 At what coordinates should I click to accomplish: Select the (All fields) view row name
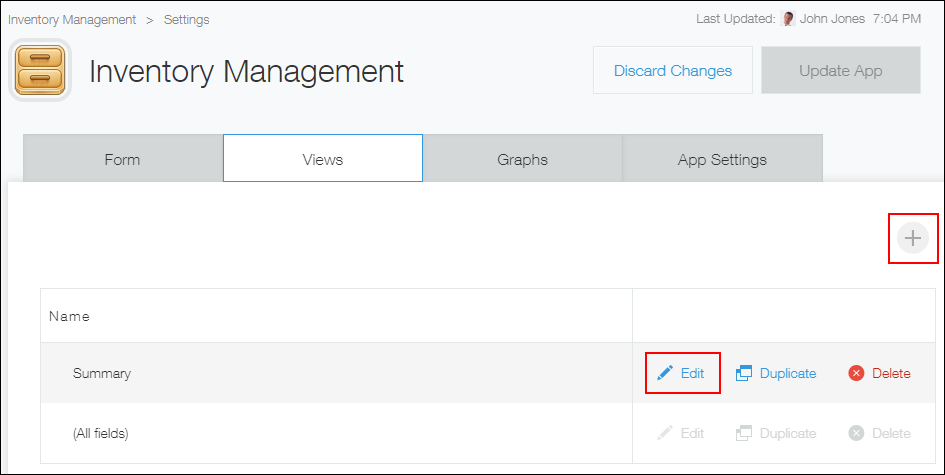click(100, 433)
